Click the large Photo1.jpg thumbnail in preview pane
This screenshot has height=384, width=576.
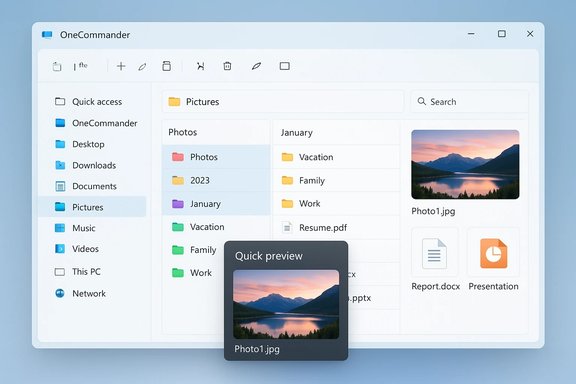465,164
